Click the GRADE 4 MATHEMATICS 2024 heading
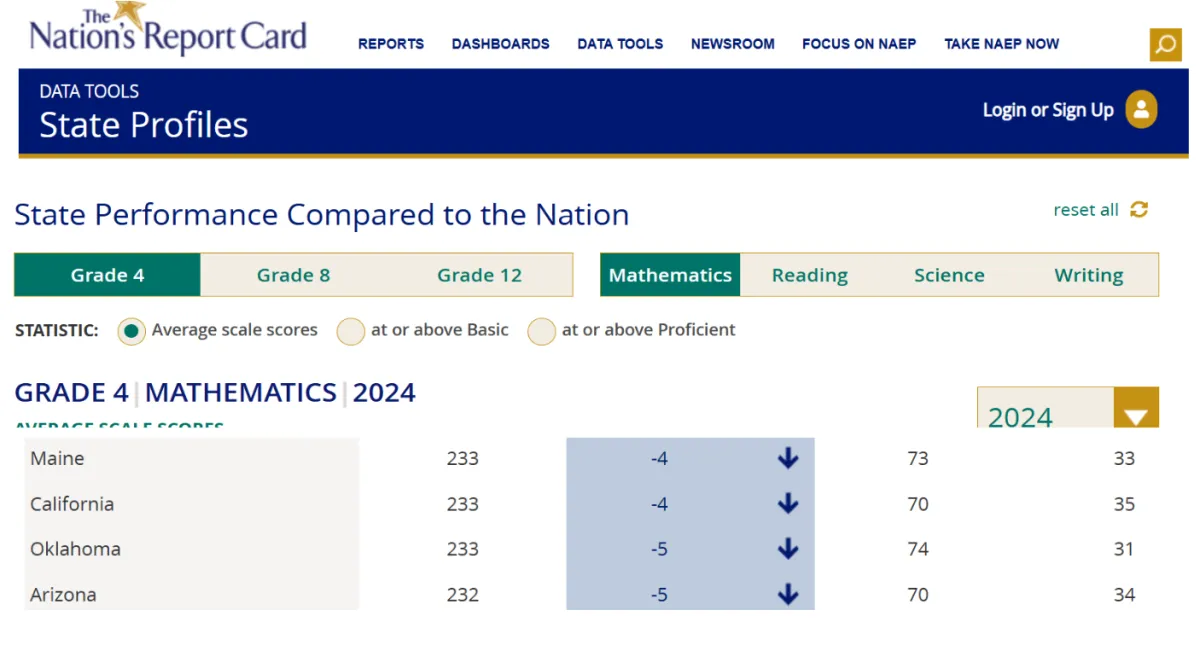Screen dimensions: 1200x645 (215, 392)
